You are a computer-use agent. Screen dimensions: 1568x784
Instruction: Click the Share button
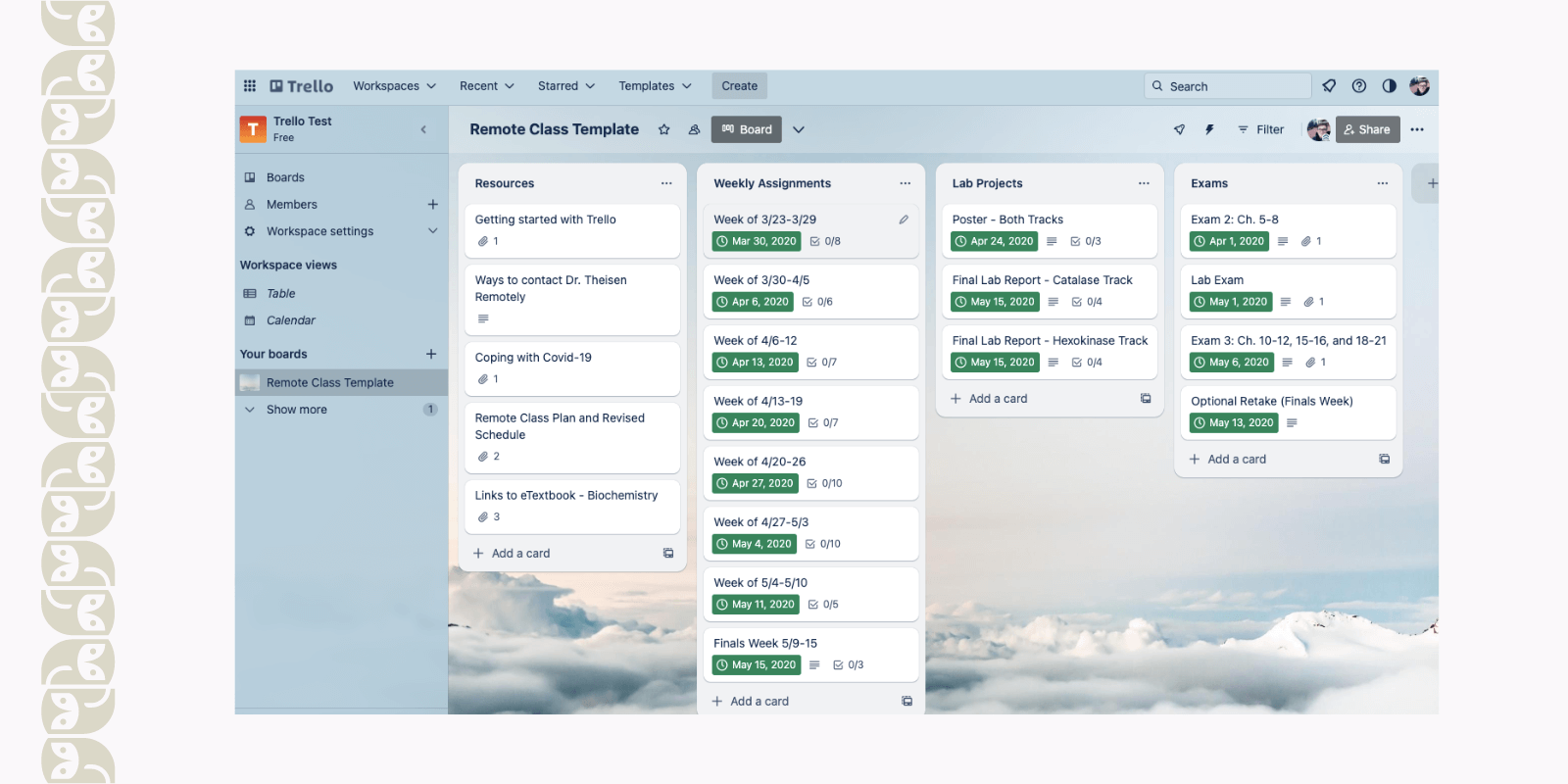(1367, 129)
